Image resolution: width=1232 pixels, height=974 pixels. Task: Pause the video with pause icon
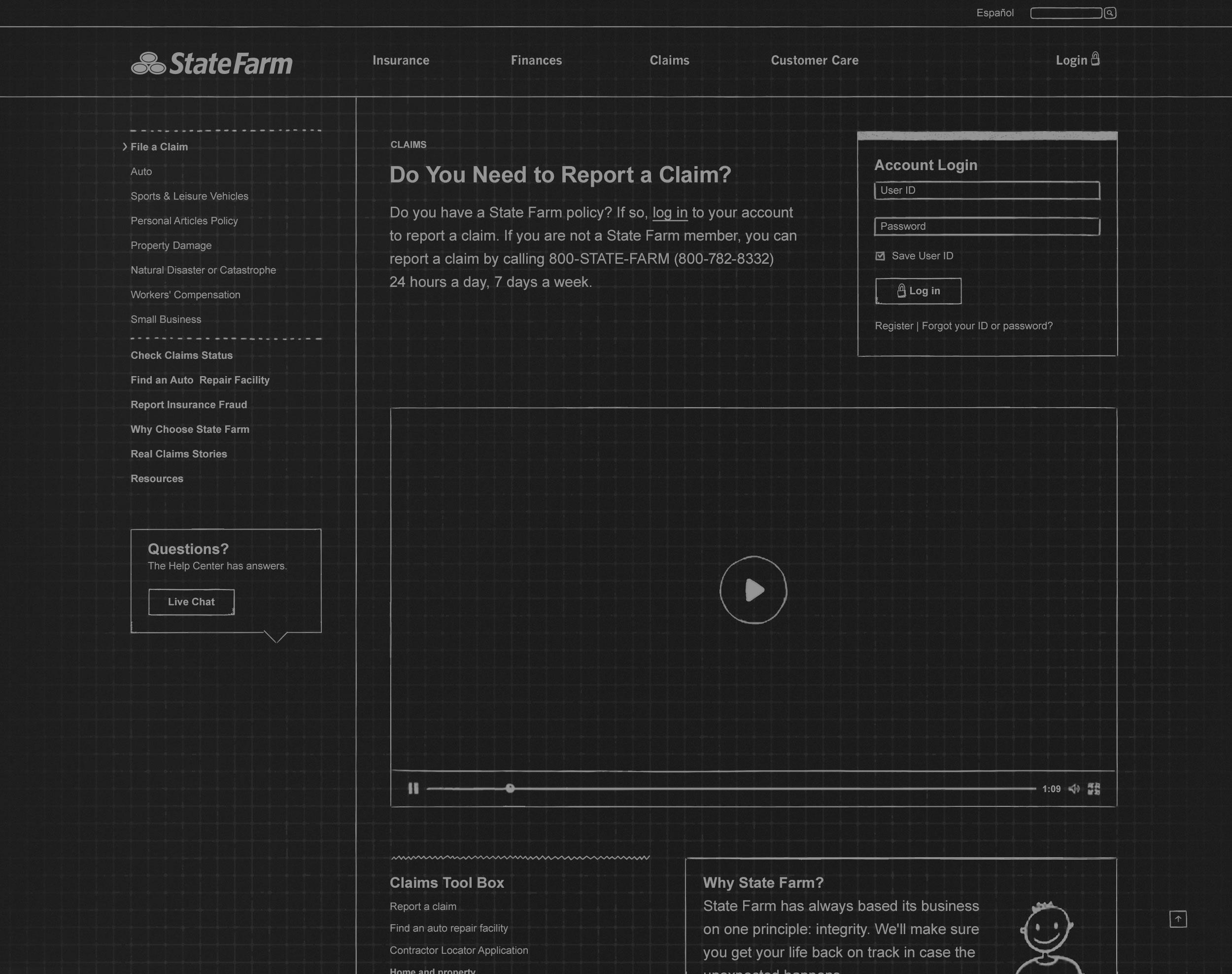coord(413,788)
